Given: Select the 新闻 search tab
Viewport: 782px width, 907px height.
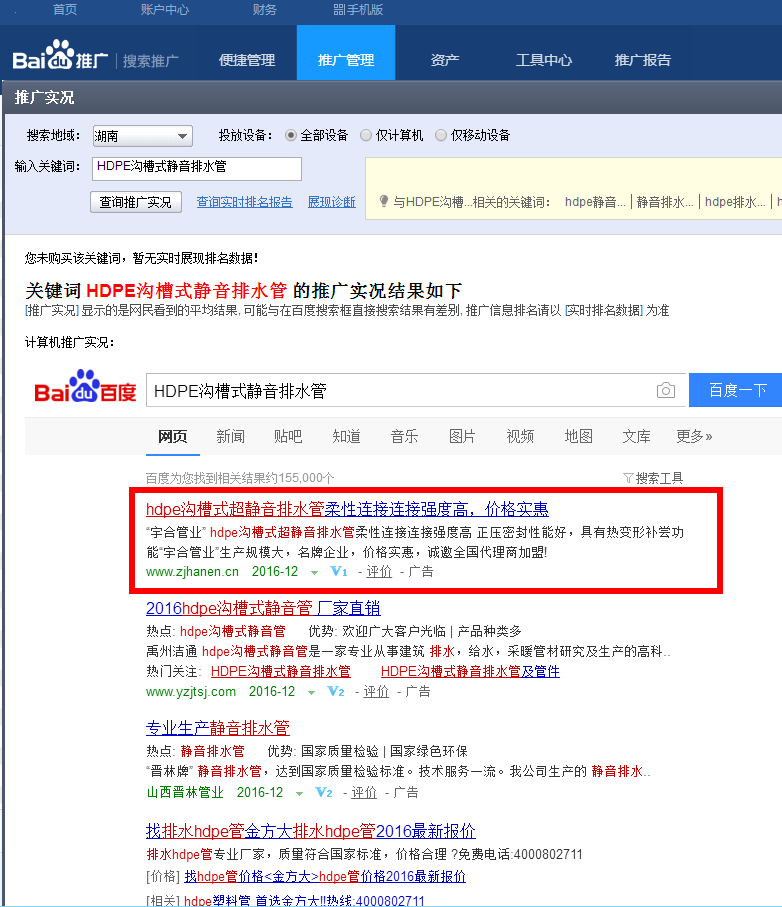Looking at the screenshot, I should 230,436.
